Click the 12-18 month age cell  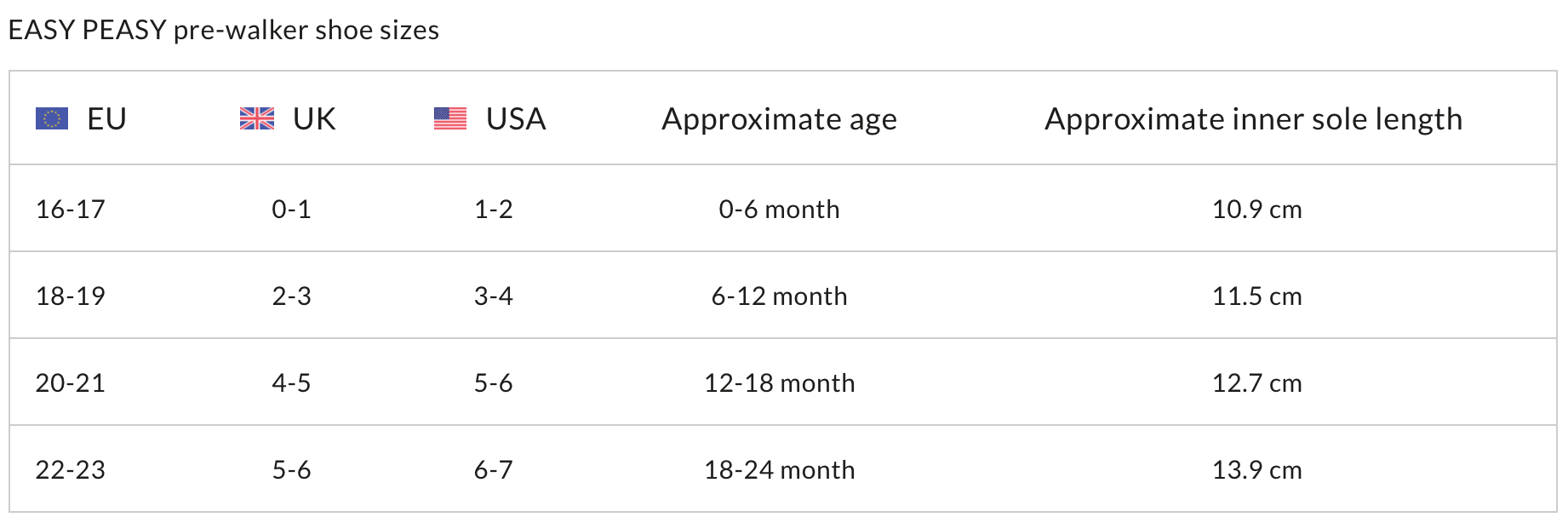(779, 383)
